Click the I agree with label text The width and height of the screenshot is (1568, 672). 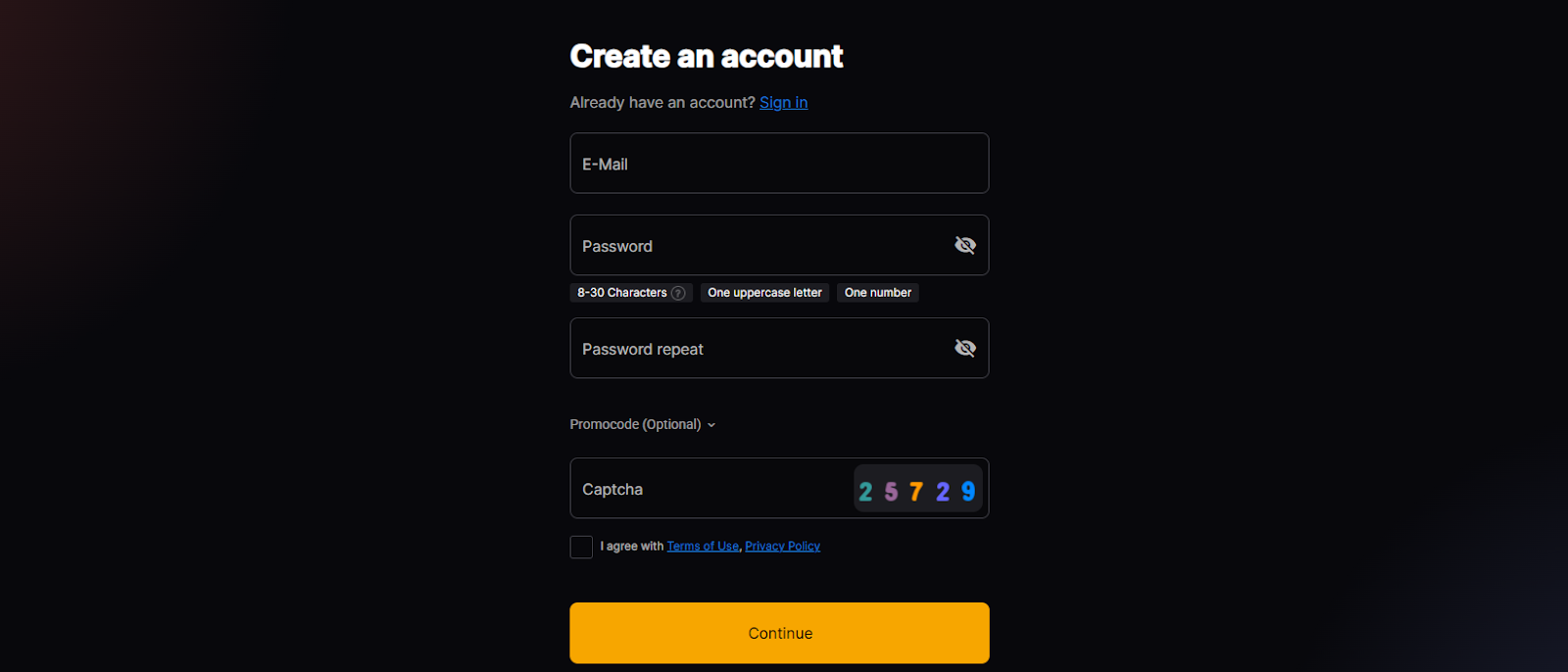(632, 547)
